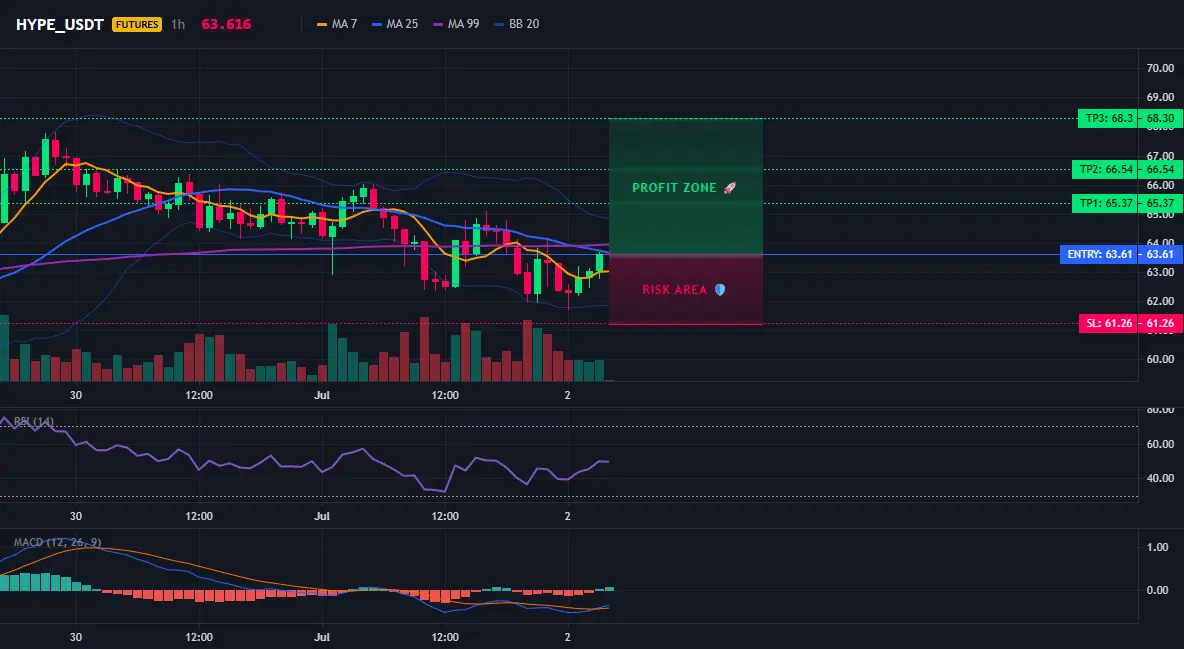
Task: Click the 0.00 MACD axis value
Action: click(1158, 590)
